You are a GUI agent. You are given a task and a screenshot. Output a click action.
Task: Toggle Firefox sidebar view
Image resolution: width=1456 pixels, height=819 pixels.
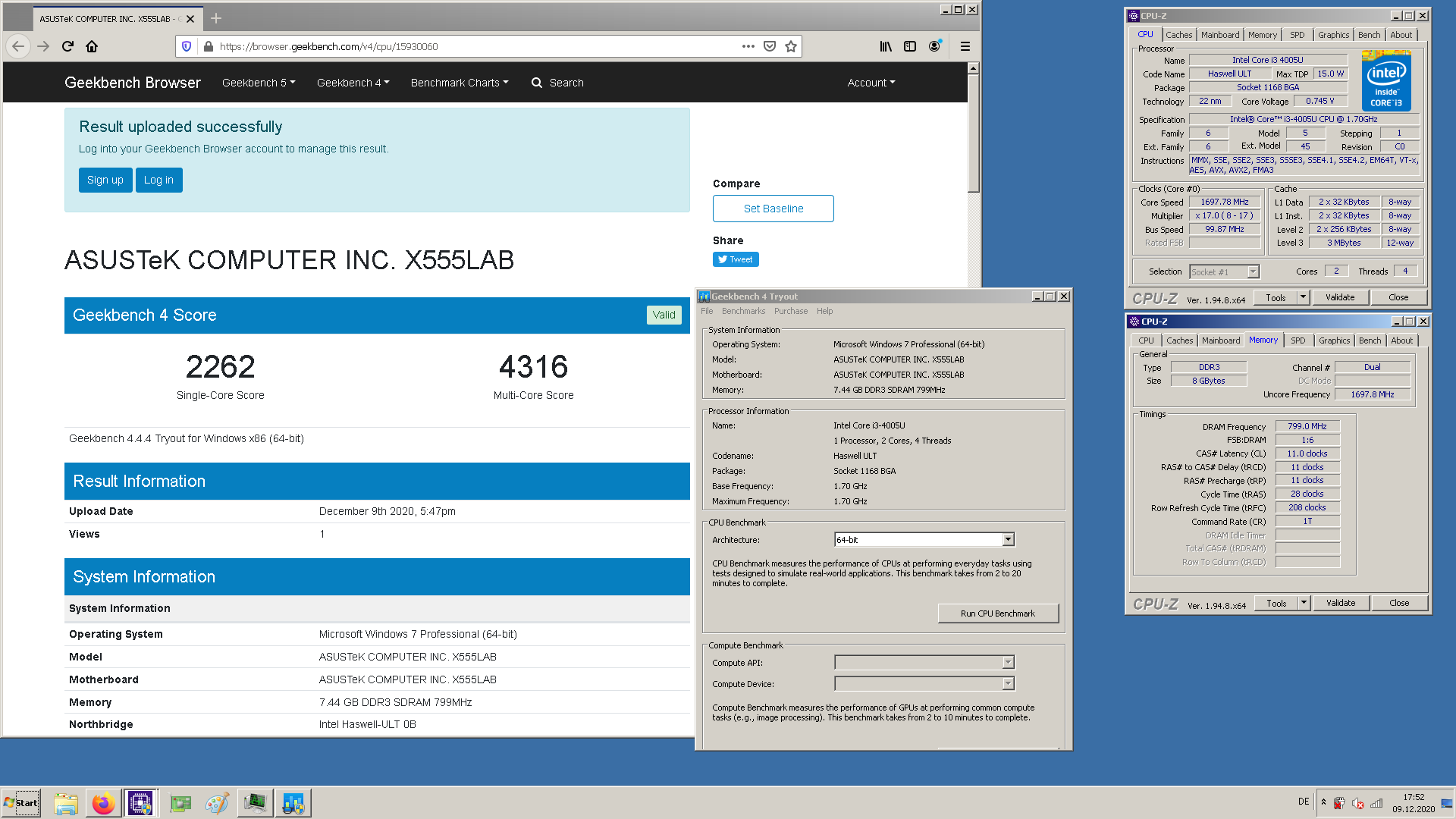(910, 46)
